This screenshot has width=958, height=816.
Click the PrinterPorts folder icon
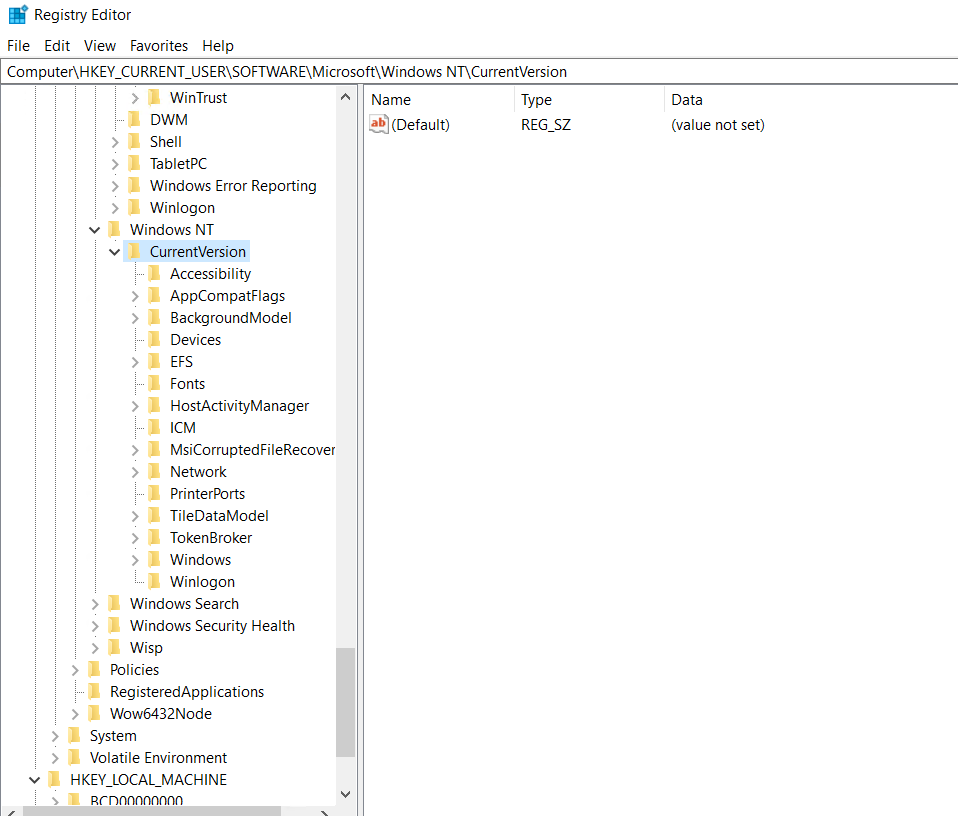click(155, 493)
